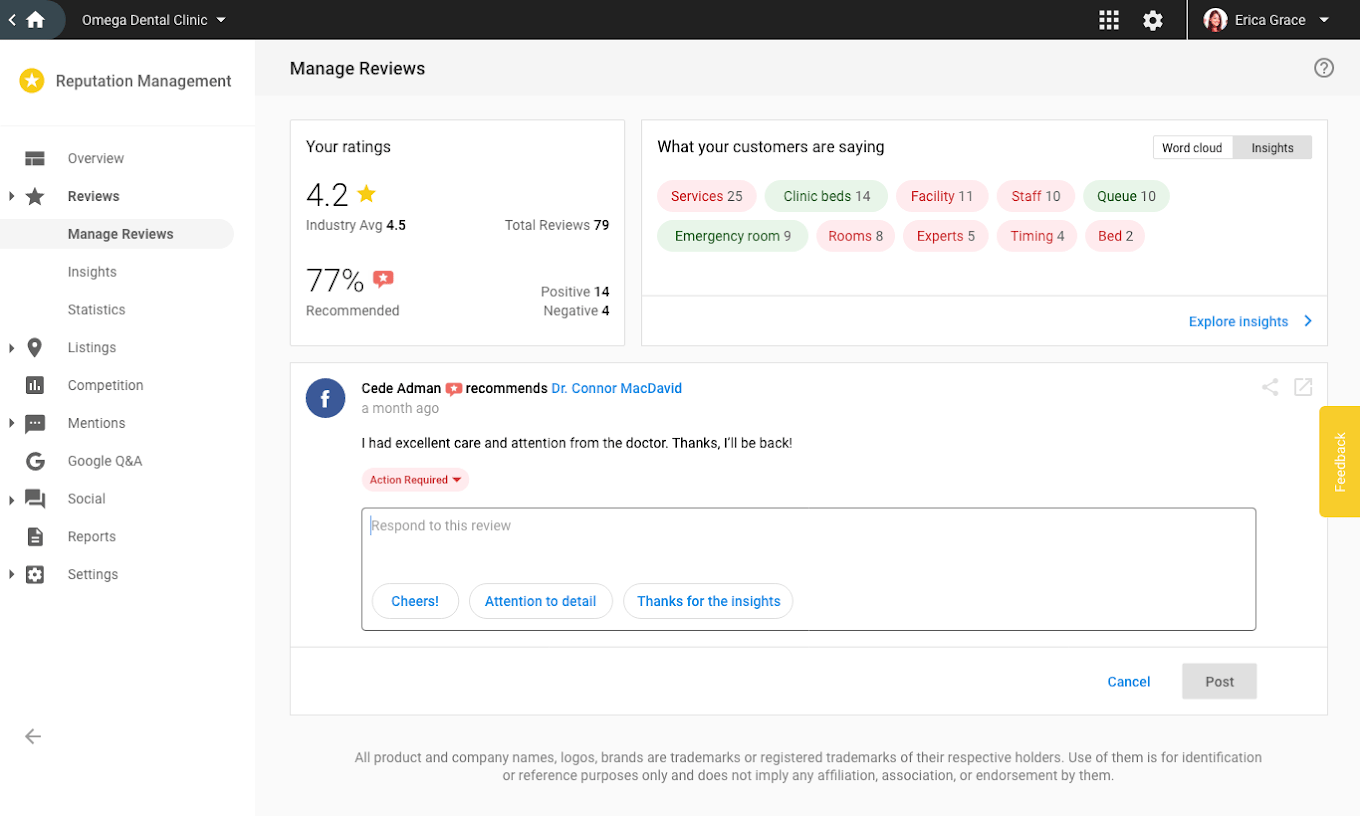This screenshot has height=816, width=1360.
Task: Cancel the review response
Action: click(1128, 682)
